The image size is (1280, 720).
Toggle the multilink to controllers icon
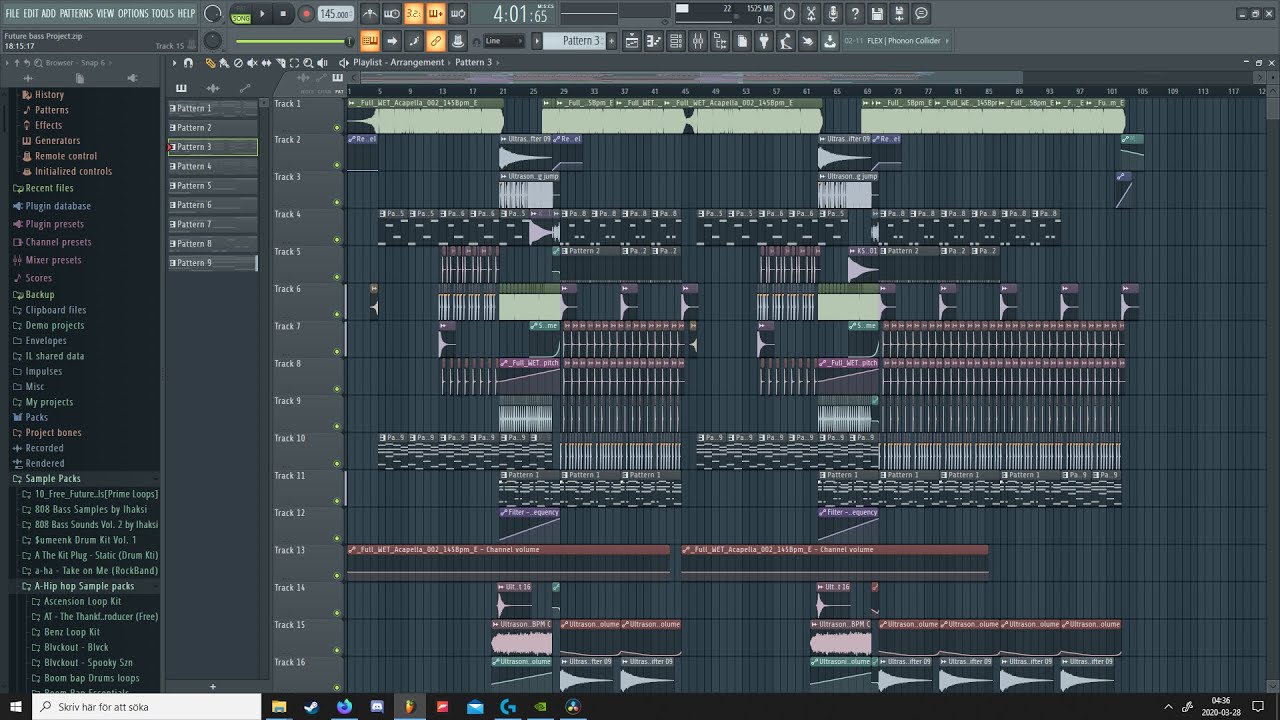tap(435, 41)
